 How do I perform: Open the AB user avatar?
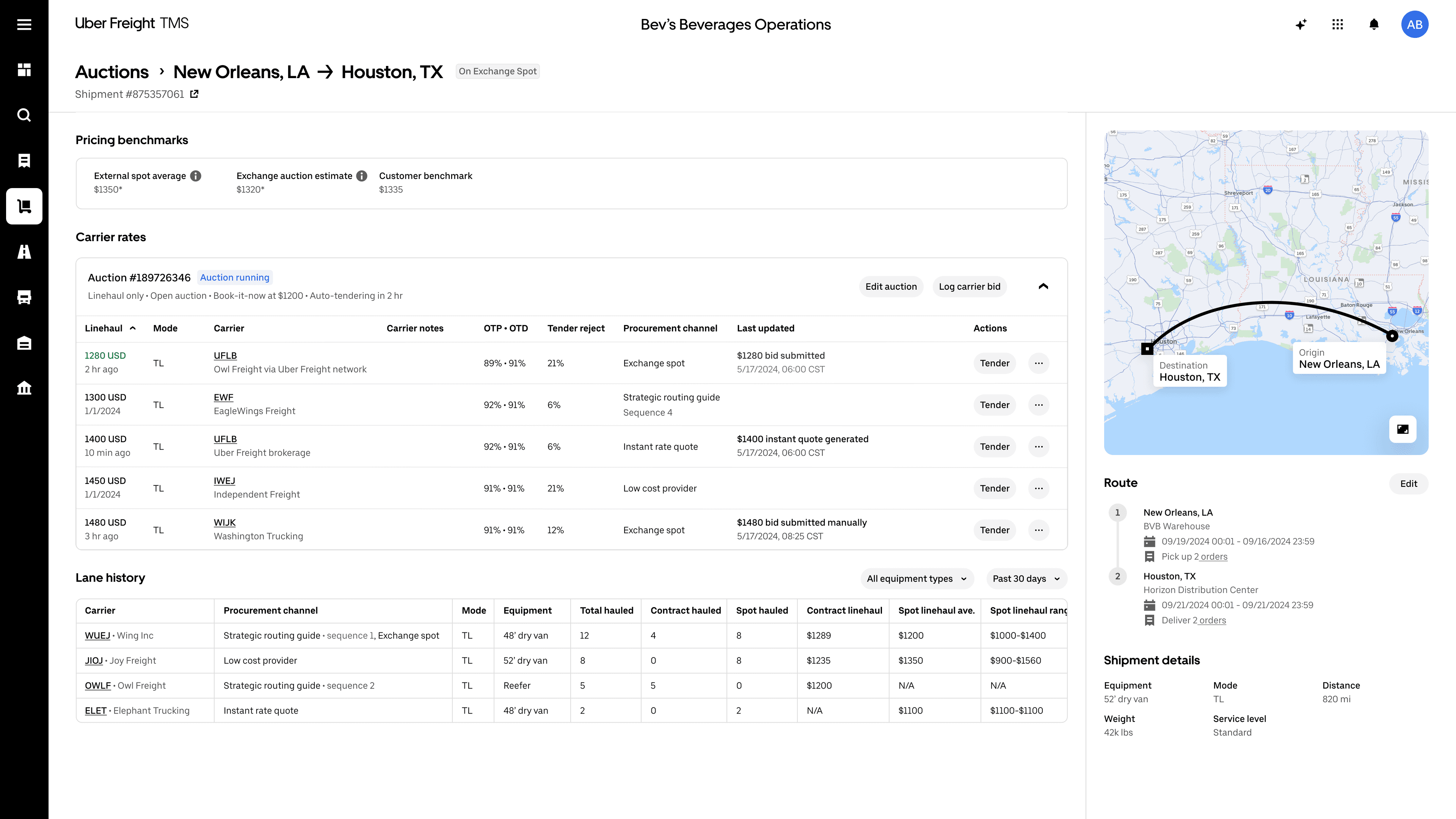tap(1415, 24)
